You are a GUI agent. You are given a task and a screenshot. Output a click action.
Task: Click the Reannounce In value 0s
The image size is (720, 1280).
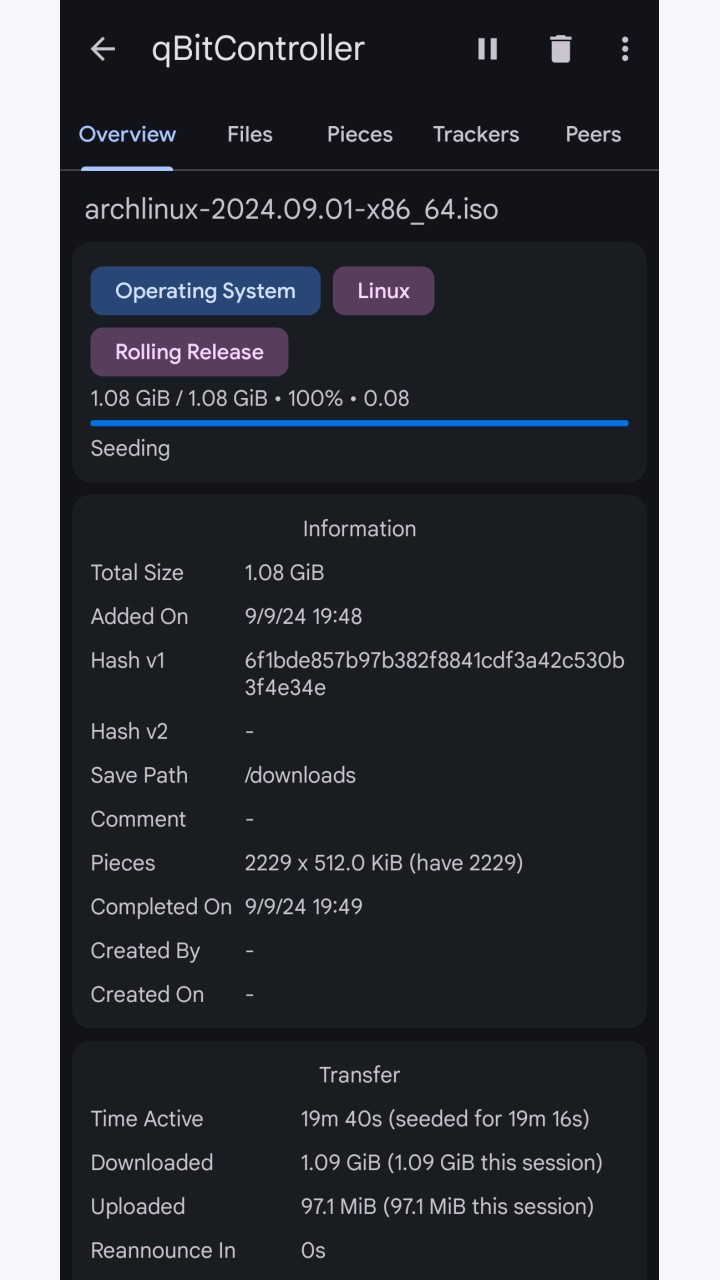coord(313,1251)
